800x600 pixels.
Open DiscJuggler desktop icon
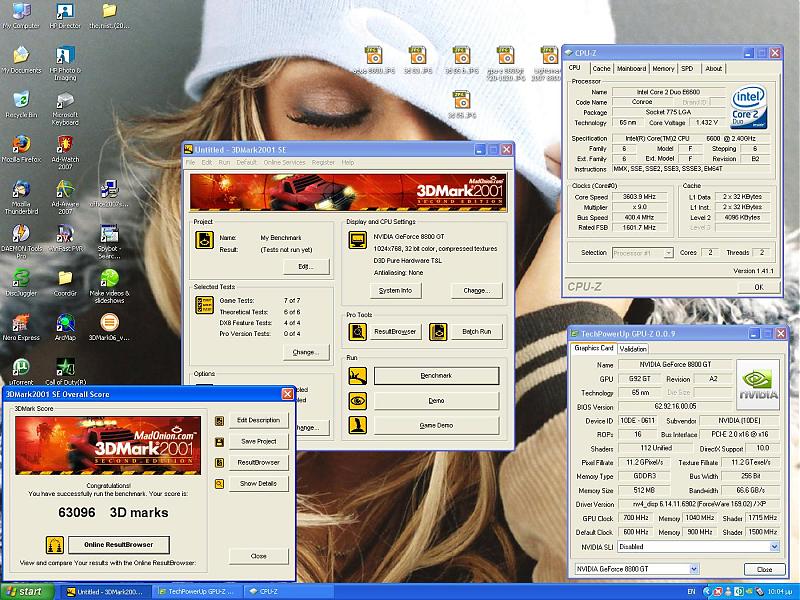point(21,283)
